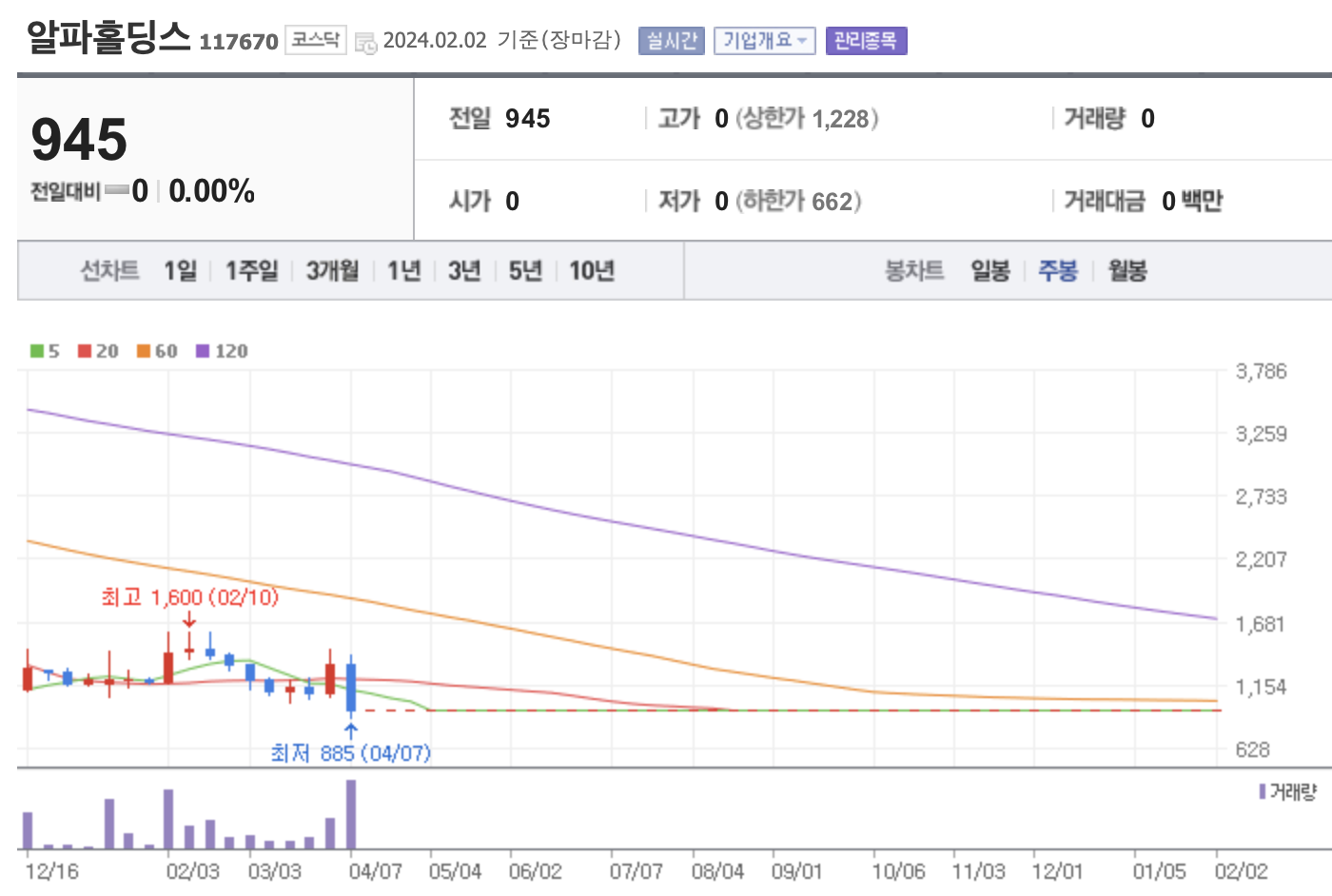
Task: Click the stock code 117670
Action: [239, 42]
